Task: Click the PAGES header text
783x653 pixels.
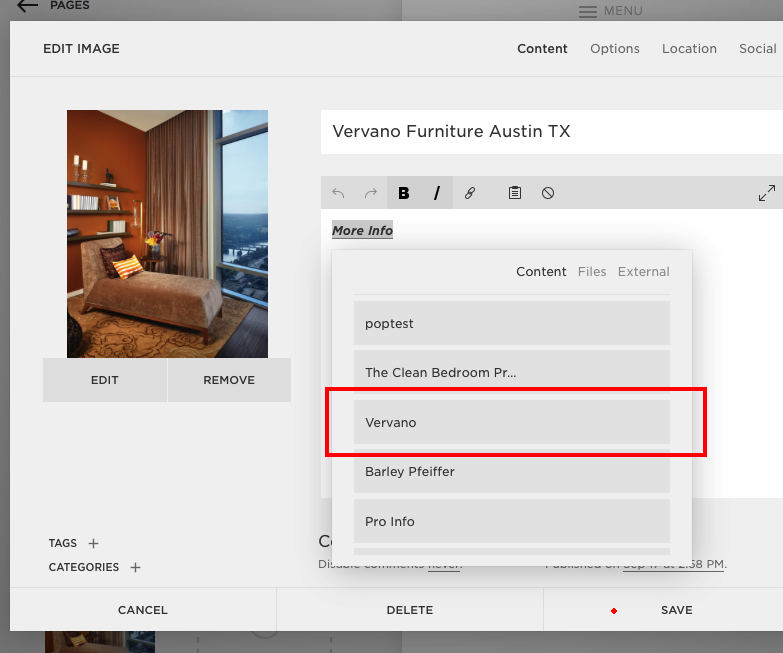Action: click(69, 5)
